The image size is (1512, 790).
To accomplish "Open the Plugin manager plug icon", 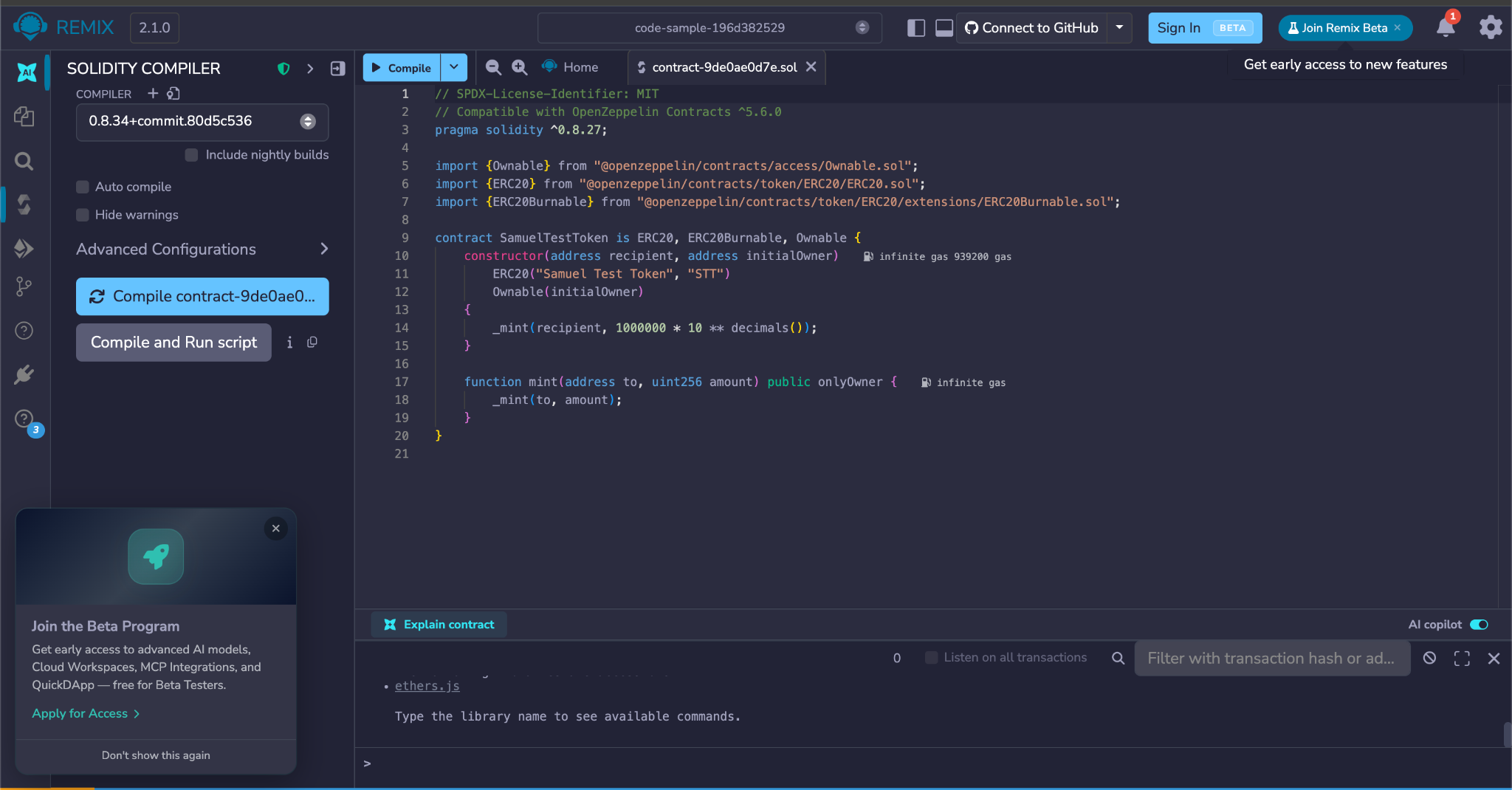I will point(24,374).
